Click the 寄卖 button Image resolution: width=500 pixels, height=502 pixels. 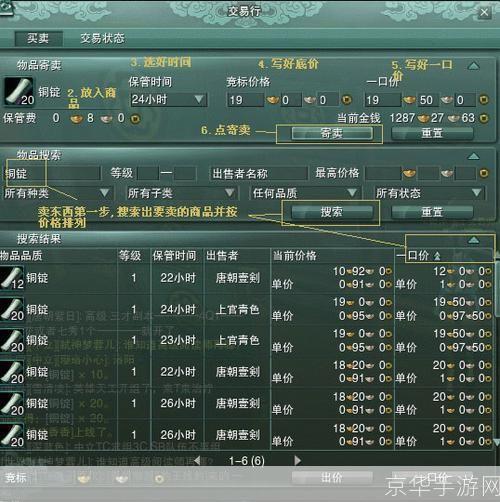(332, 133)
